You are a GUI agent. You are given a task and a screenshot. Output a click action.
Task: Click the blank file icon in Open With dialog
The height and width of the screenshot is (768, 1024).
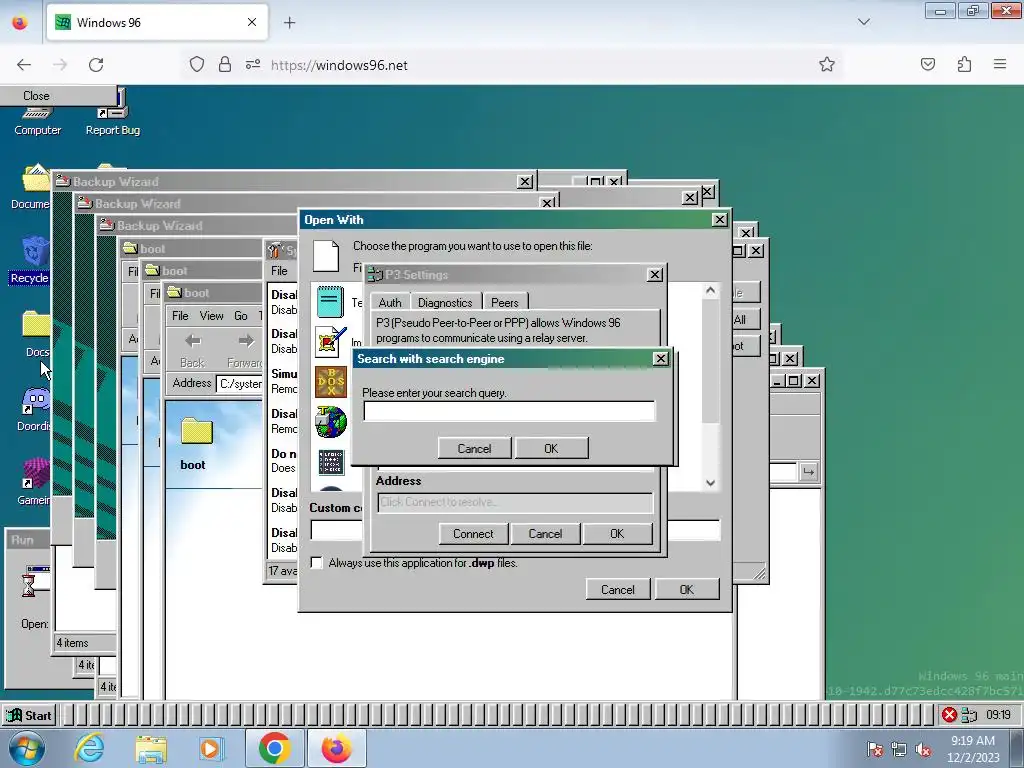pos(325,256)
